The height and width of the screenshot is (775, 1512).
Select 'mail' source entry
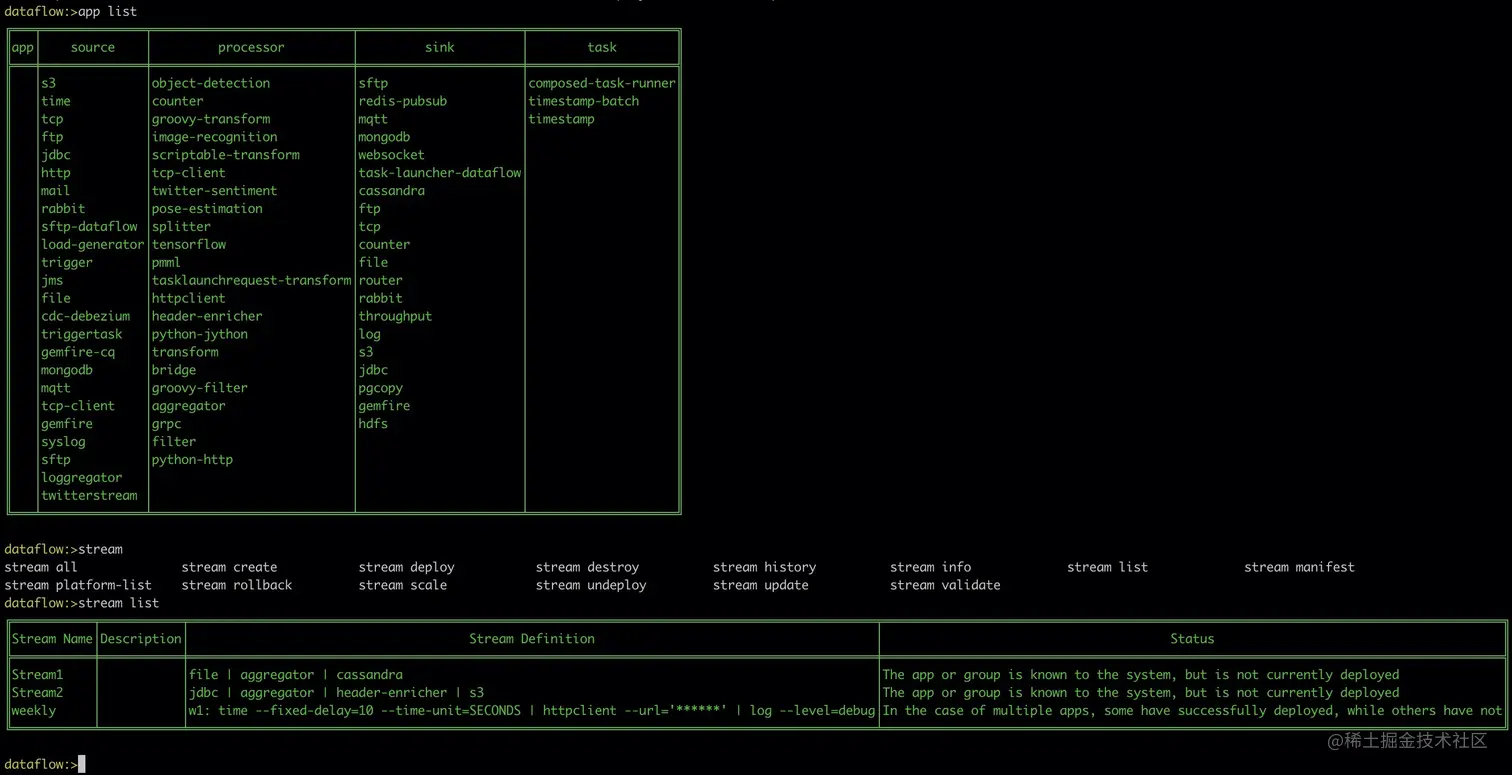click(x=56, y=191)
